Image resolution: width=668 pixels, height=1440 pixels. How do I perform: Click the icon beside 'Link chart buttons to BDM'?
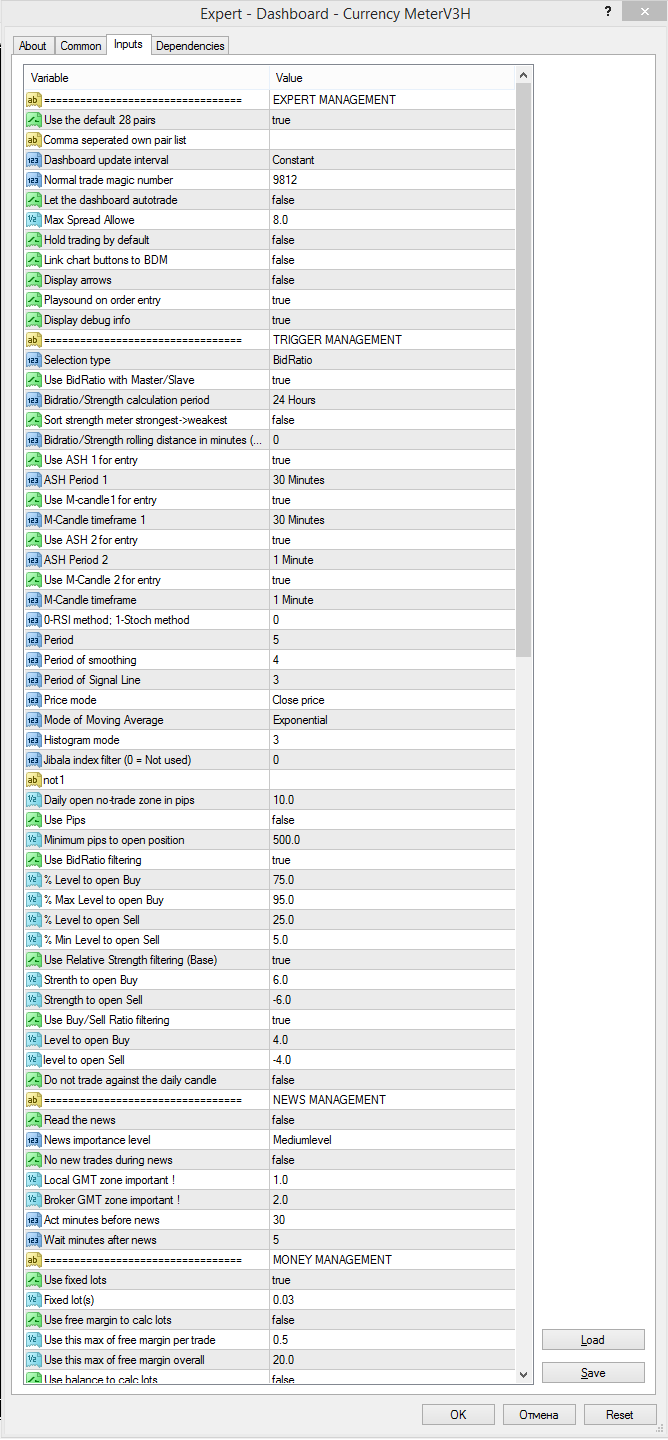[x=33, y=260]
